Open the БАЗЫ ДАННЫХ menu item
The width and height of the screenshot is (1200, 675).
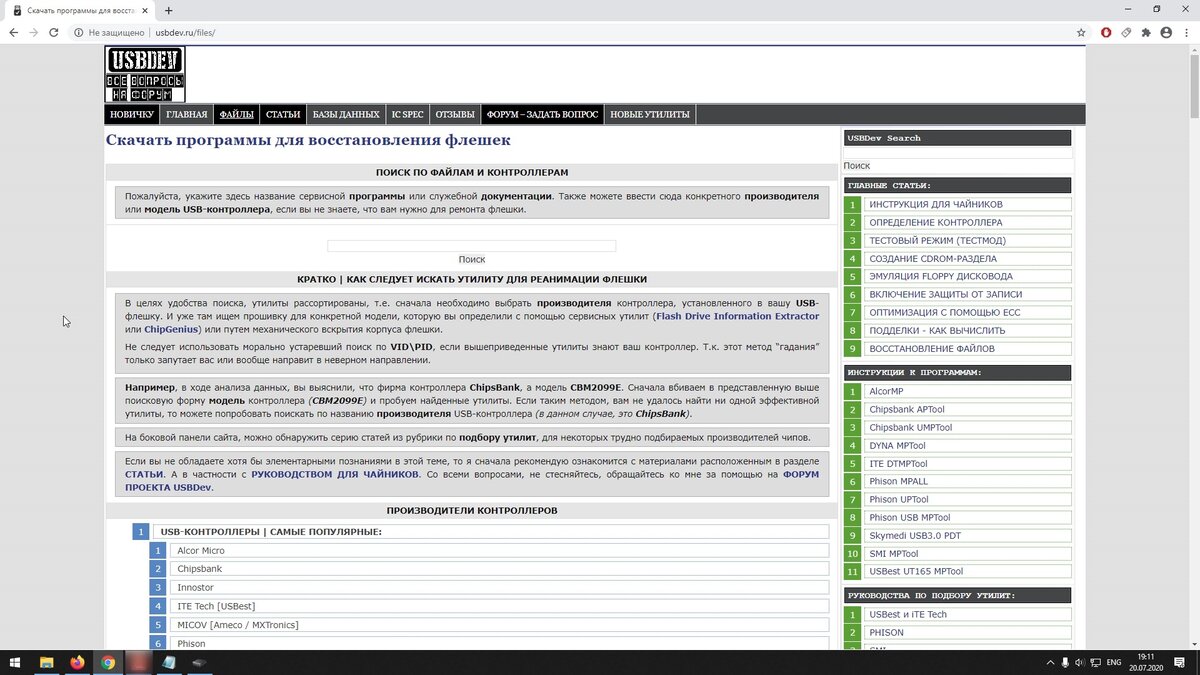click(346, 114)
